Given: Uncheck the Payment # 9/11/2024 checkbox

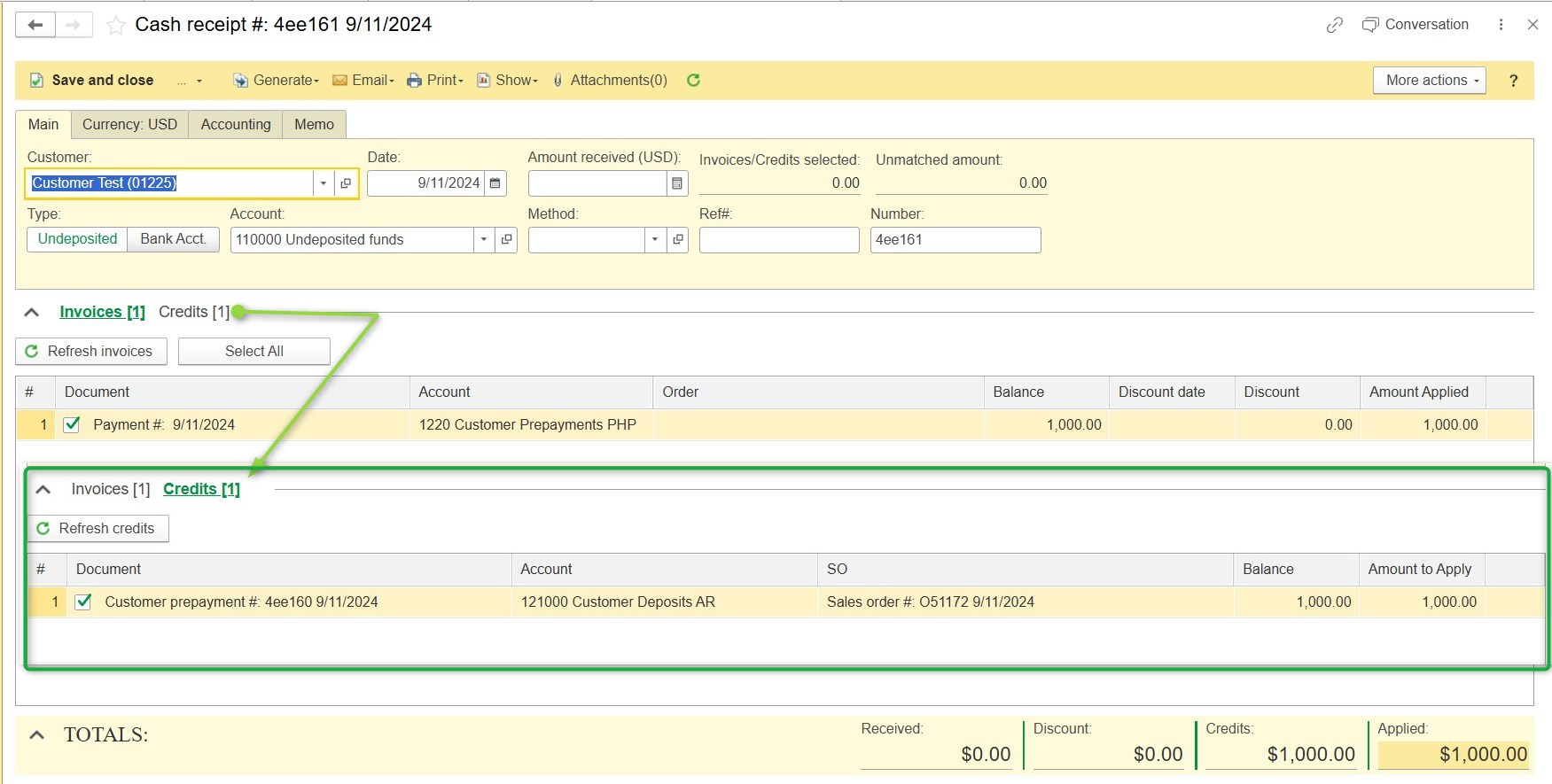Looking at the screenshot, I should [x=72, y=424].
